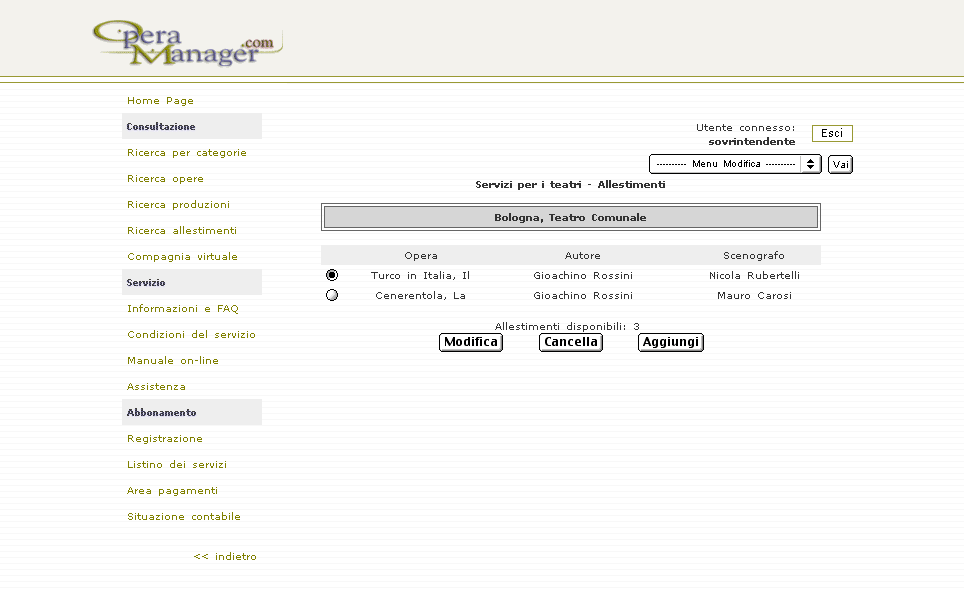964x591 pixels.
Task: Open Ricerca opere in sidebar
Action: coord(165,179)
